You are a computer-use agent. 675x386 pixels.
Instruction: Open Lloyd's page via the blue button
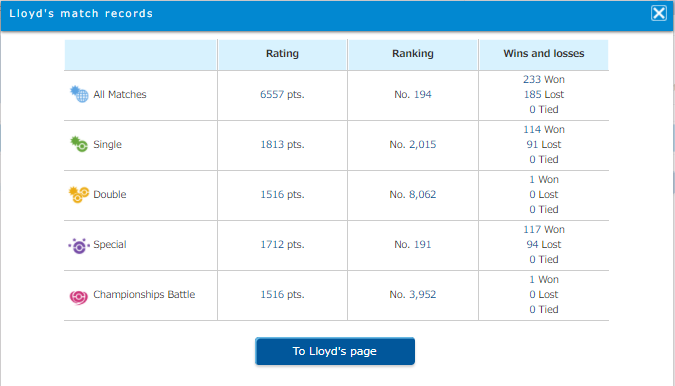pyautogui.click(x=335, y=351)
